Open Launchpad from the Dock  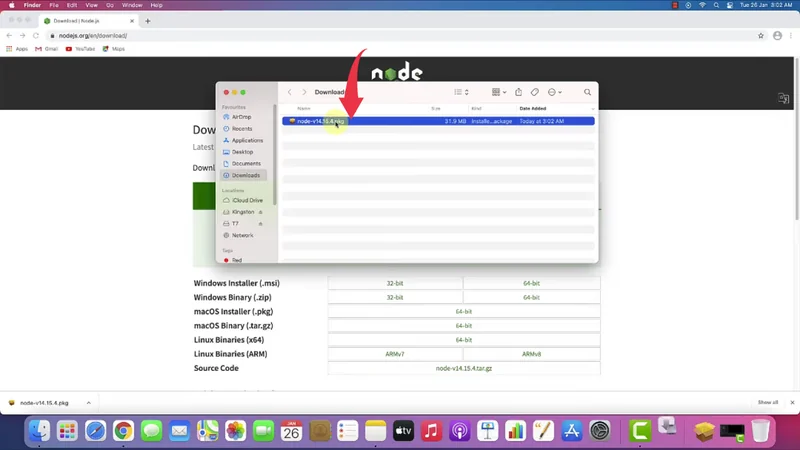(67, 431)
